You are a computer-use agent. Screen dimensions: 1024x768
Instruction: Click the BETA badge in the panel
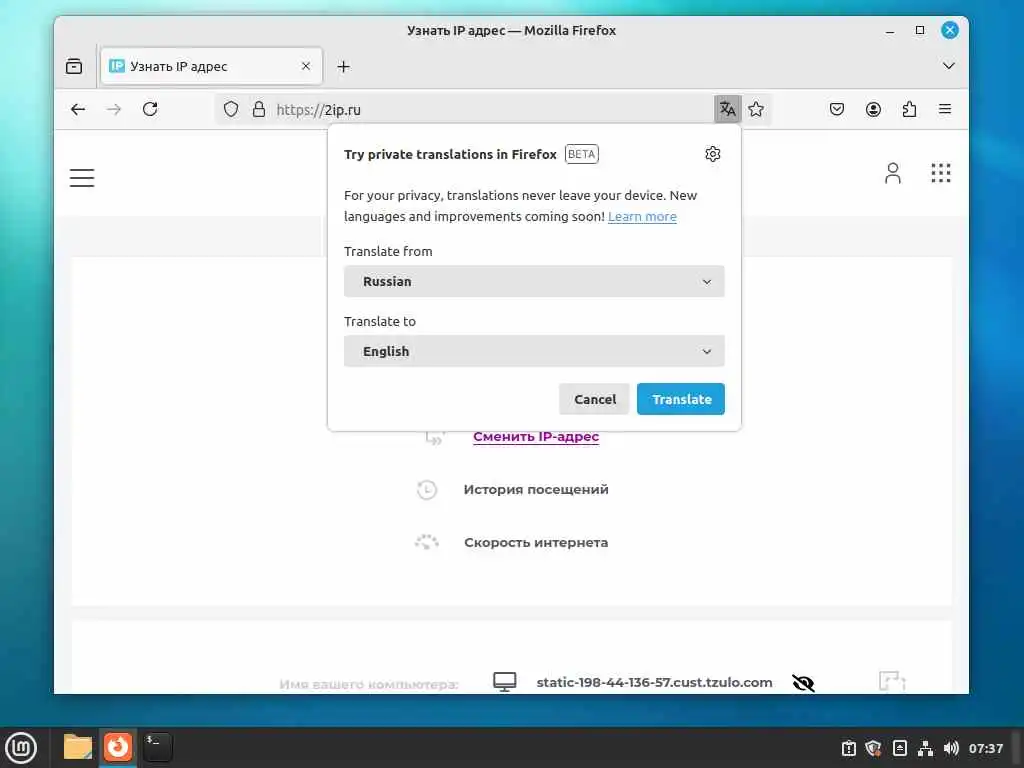point(581,154)
